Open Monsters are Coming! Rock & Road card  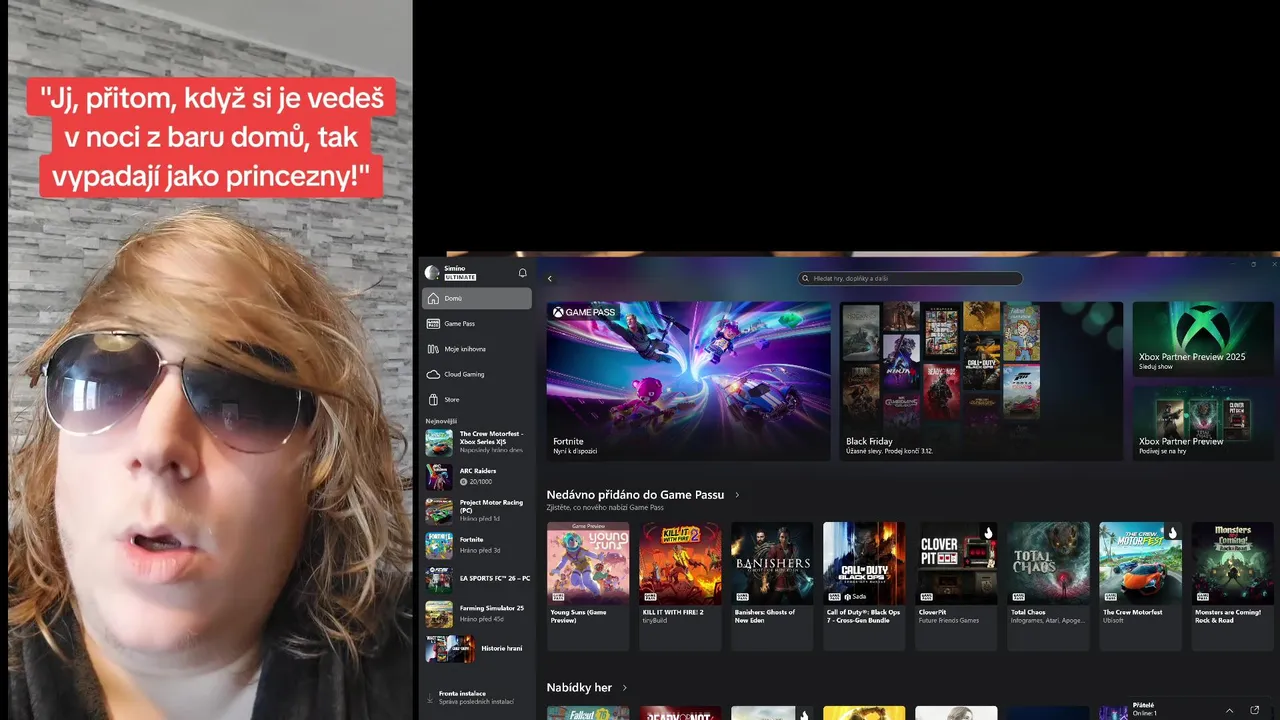point(1232,586)
